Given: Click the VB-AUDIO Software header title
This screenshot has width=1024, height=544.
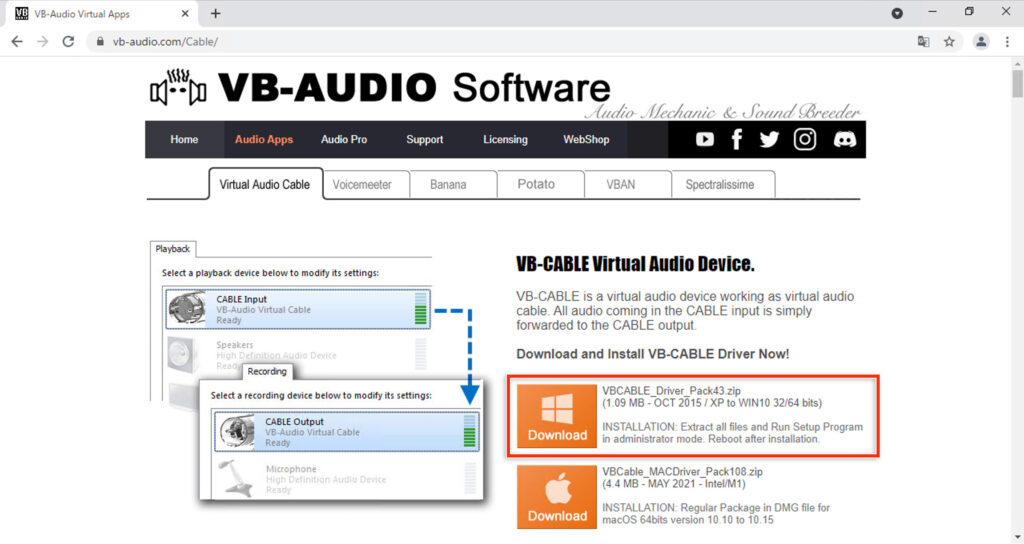Looking at the screenshot, I should (x=414, y=88).
